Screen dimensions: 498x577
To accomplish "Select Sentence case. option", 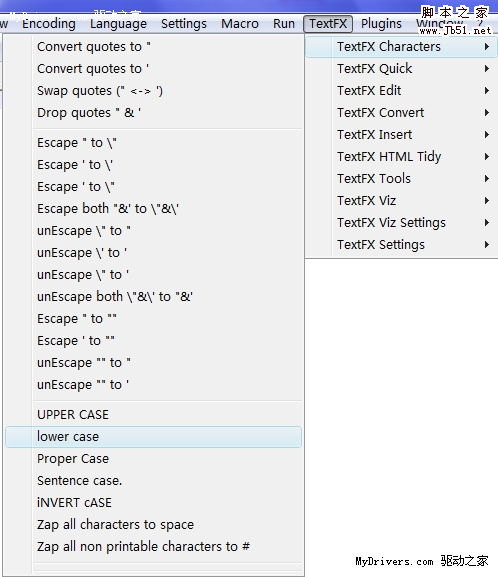I will tap(153, 481).
